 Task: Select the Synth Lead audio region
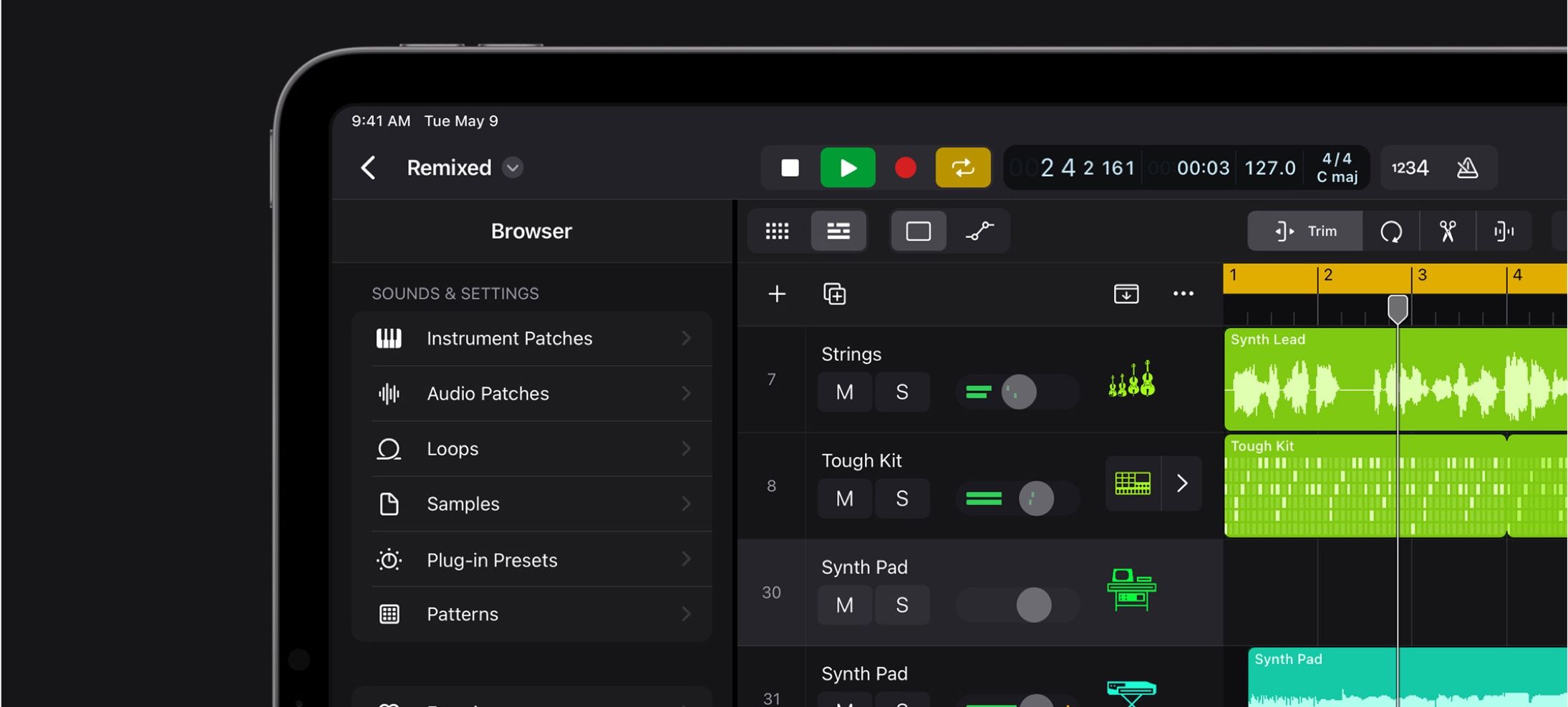click(x=1395, y=379)
